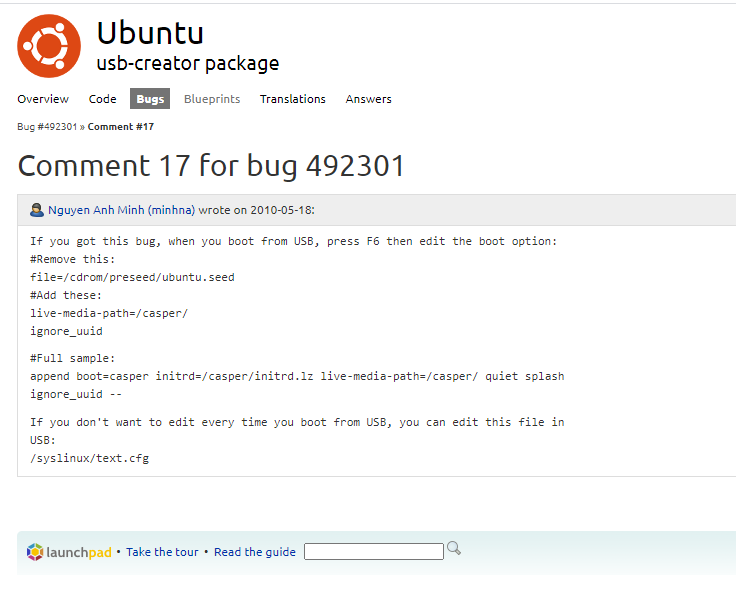
Task: Click the Comment #17 breadcrumb text
Action: click(x=121, y=127)
